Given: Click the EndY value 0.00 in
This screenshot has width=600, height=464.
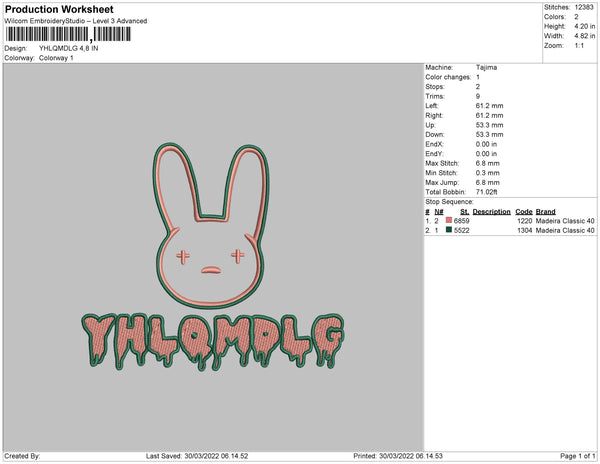Looking at the screenshot, I should click(x=486, y=154).
